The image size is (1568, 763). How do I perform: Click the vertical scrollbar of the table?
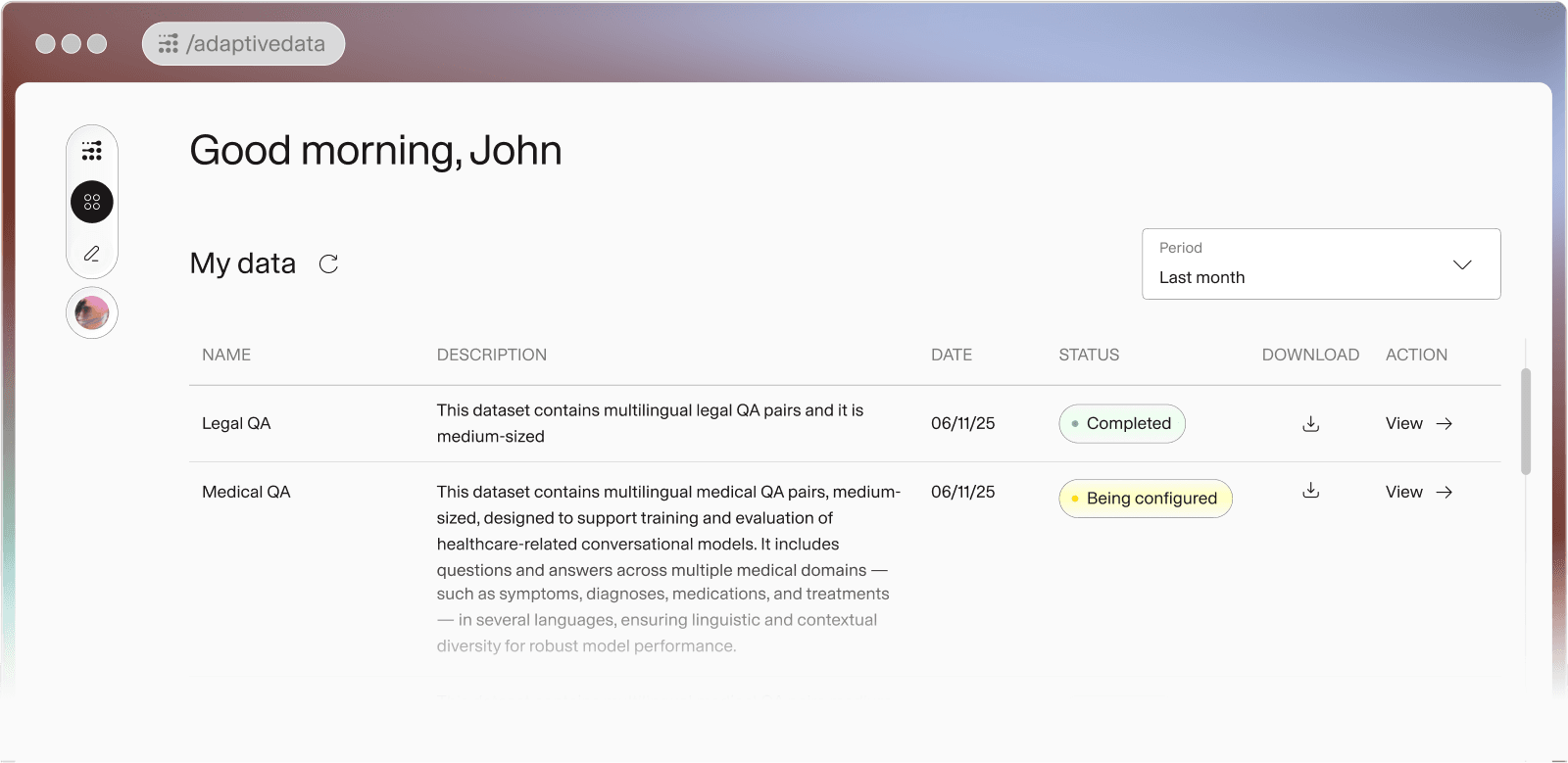click(1525, 421)
